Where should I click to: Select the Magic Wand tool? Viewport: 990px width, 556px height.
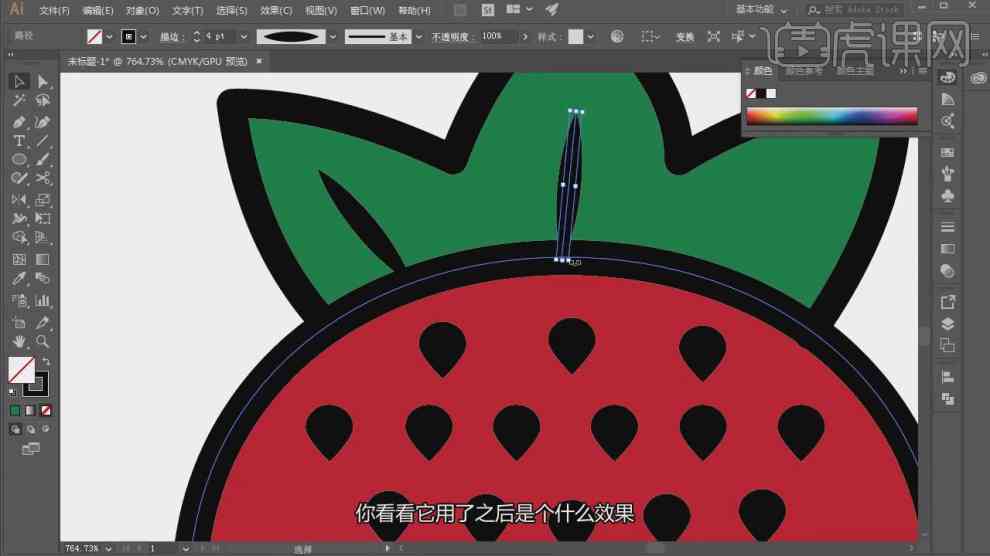click(x=18, y=100)
